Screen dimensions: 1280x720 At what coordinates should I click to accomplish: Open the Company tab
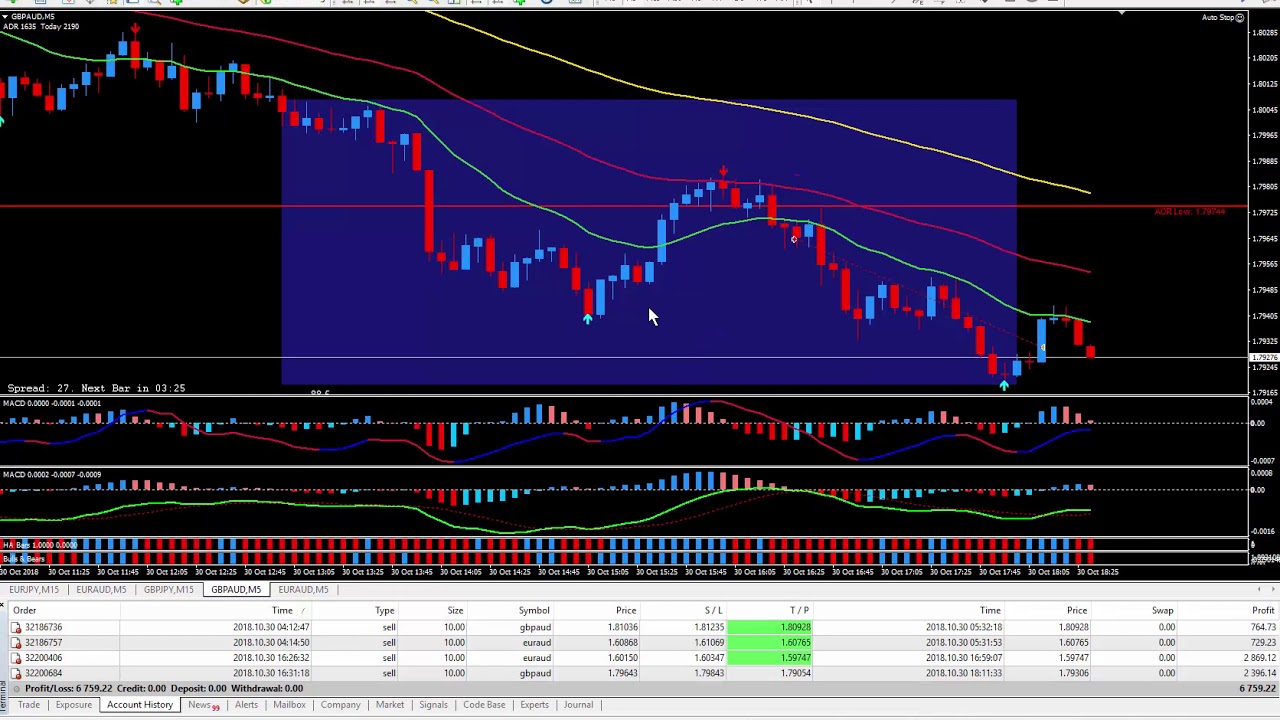point(340,705)
